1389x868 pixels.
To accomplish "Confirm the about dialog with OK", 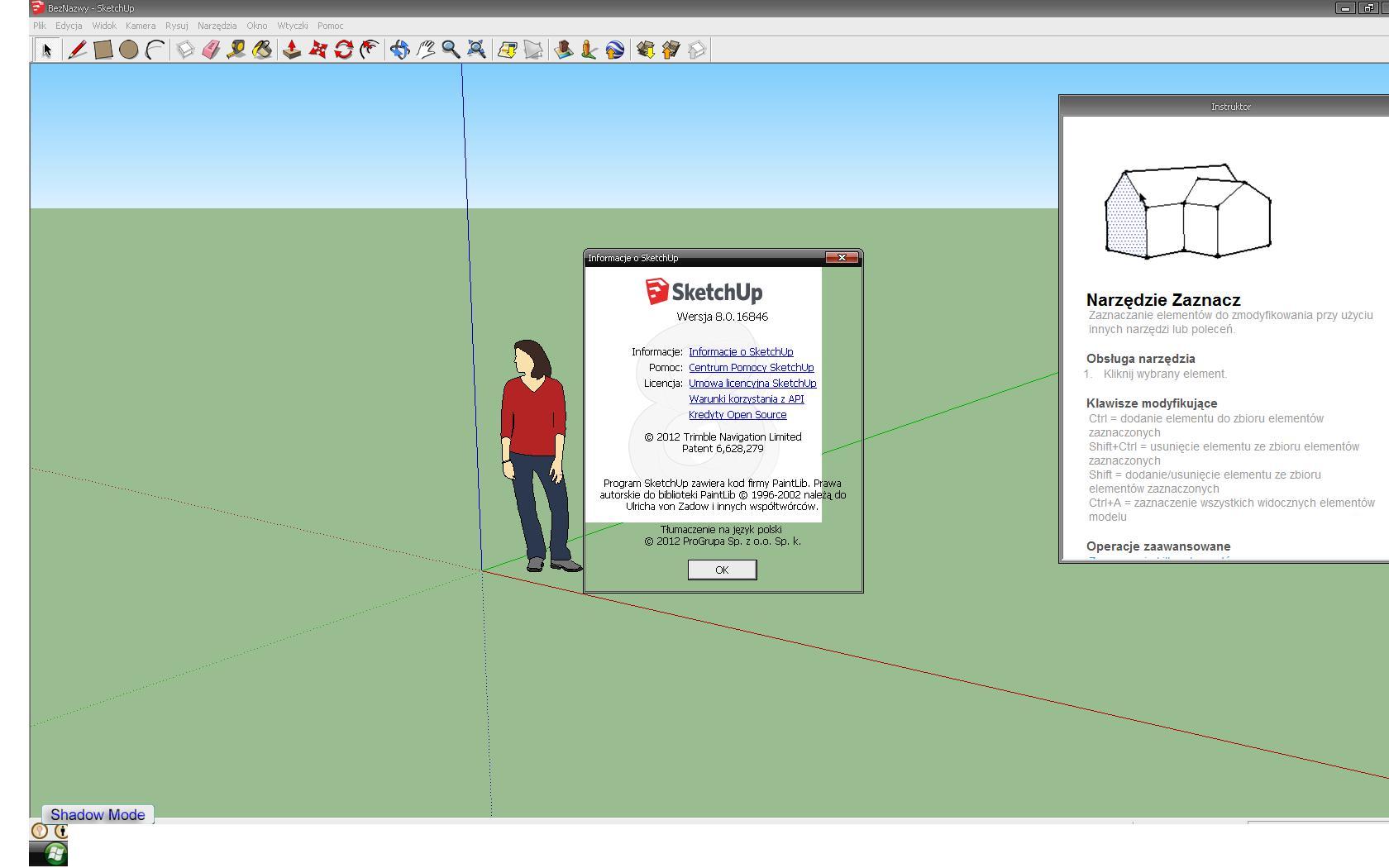I will [x=722, y=570].
